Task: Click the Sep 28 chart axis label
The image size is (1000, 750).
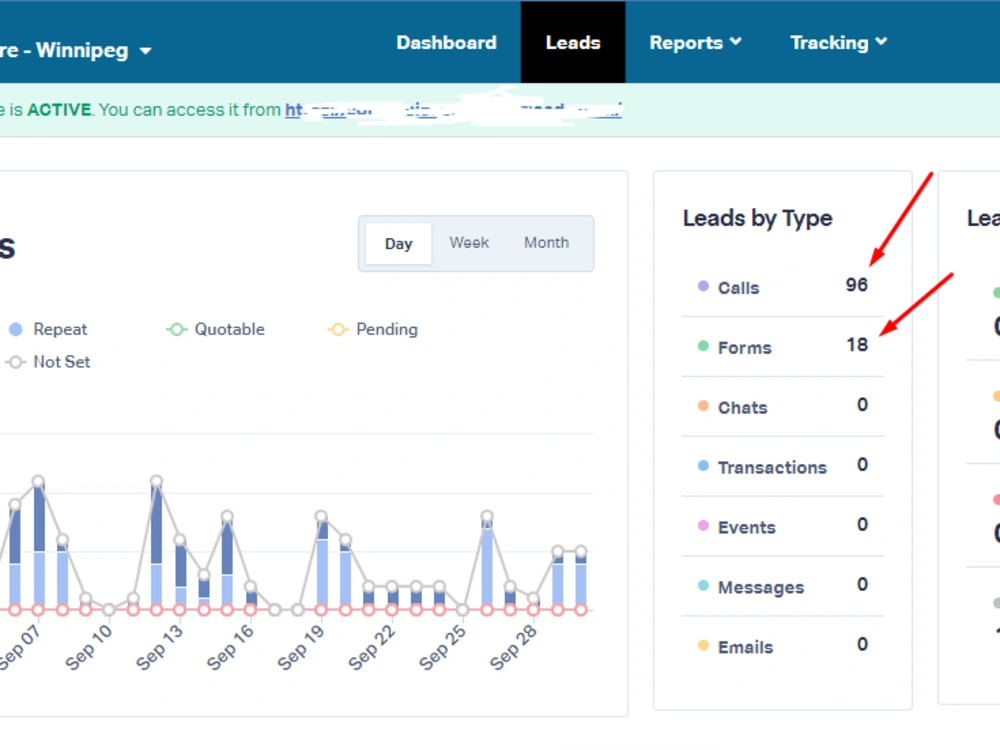Action: 513,647
